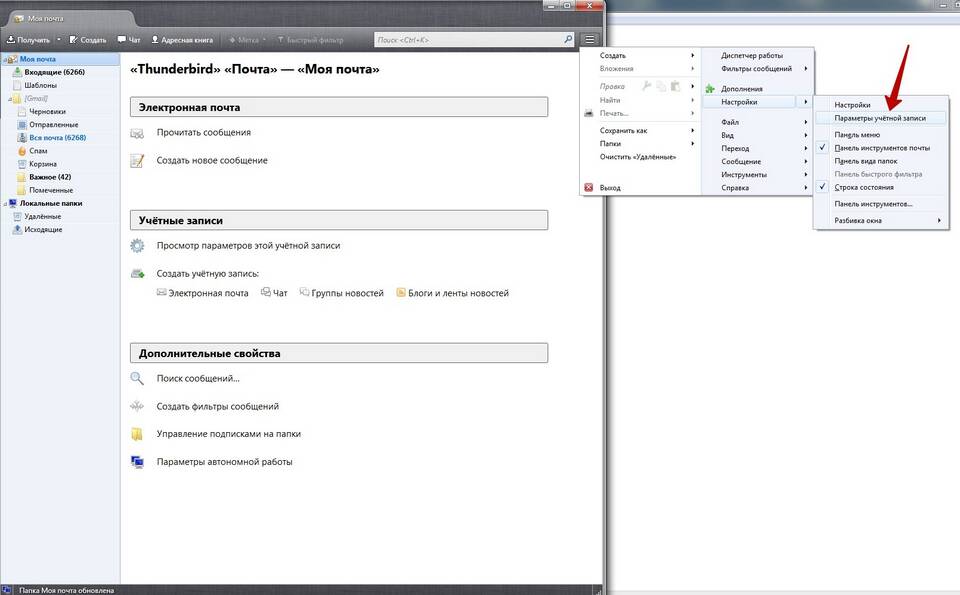This screenshot has width=960, height=595.
Task: Expand the Файл submenu arrow
Action: [806, 122]
